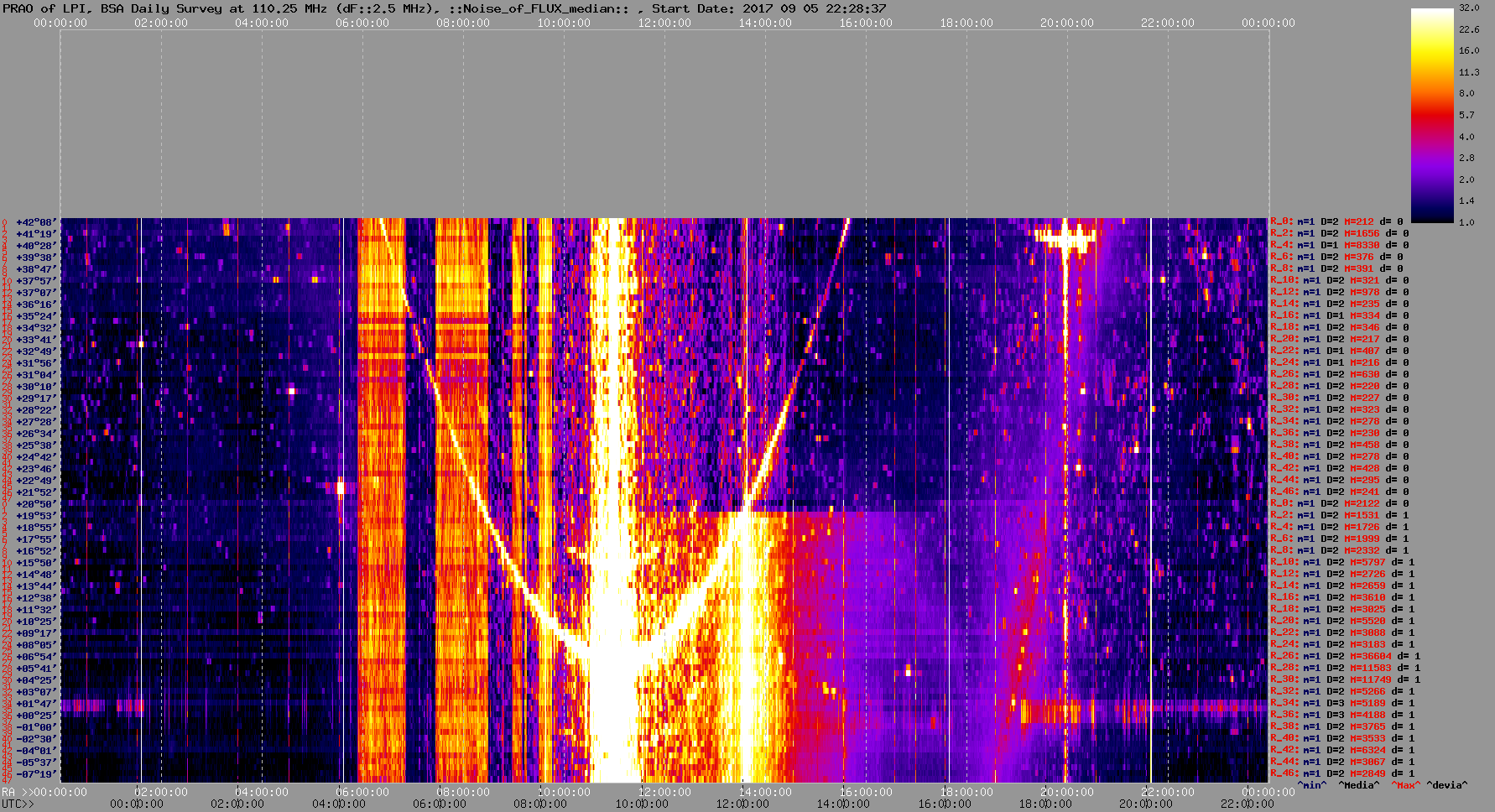Click the color scale value '8.0'
1495x812 pixels.
tap(1466, 93)
